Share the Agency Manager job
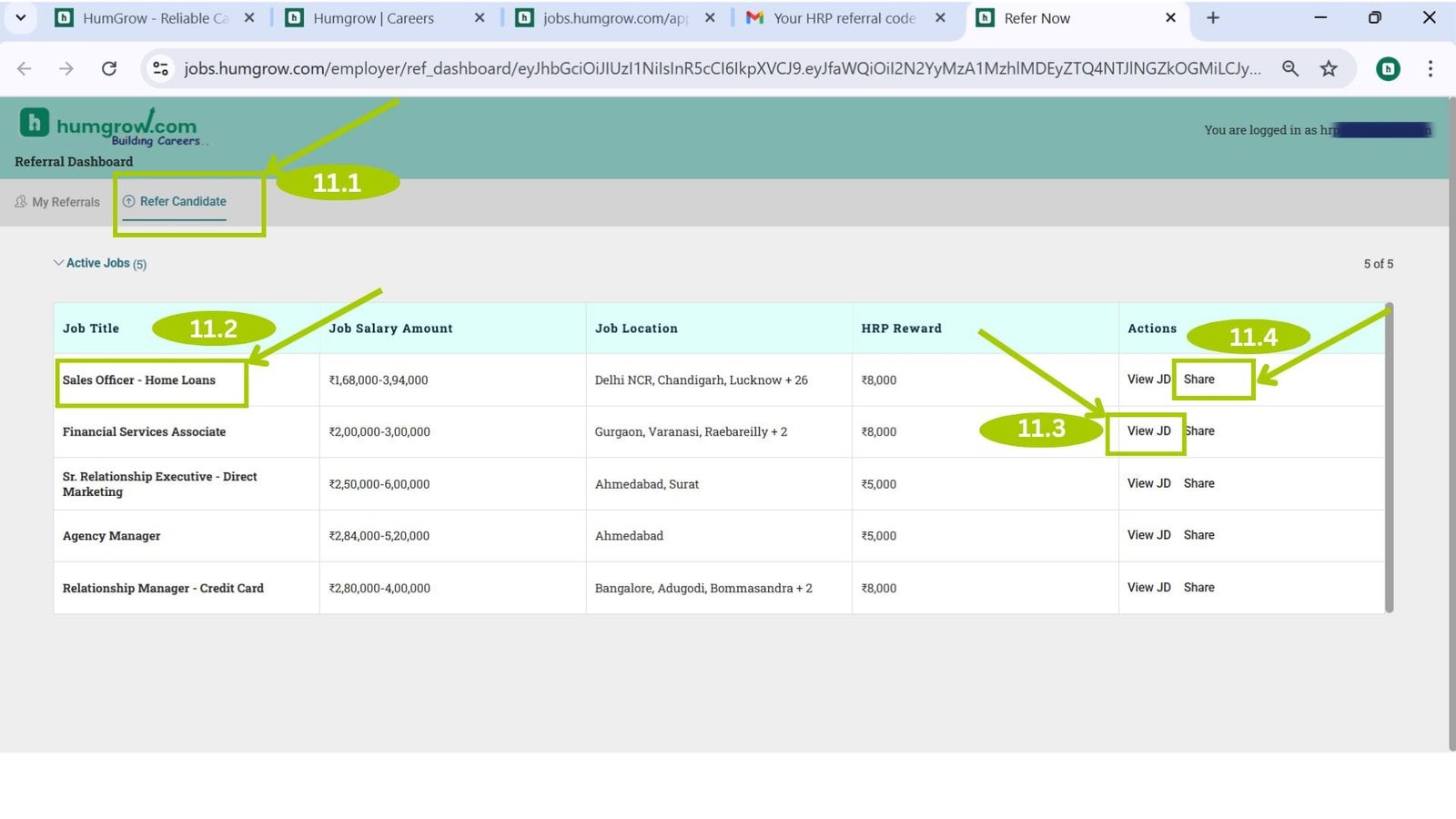 tap(1198, 535)
